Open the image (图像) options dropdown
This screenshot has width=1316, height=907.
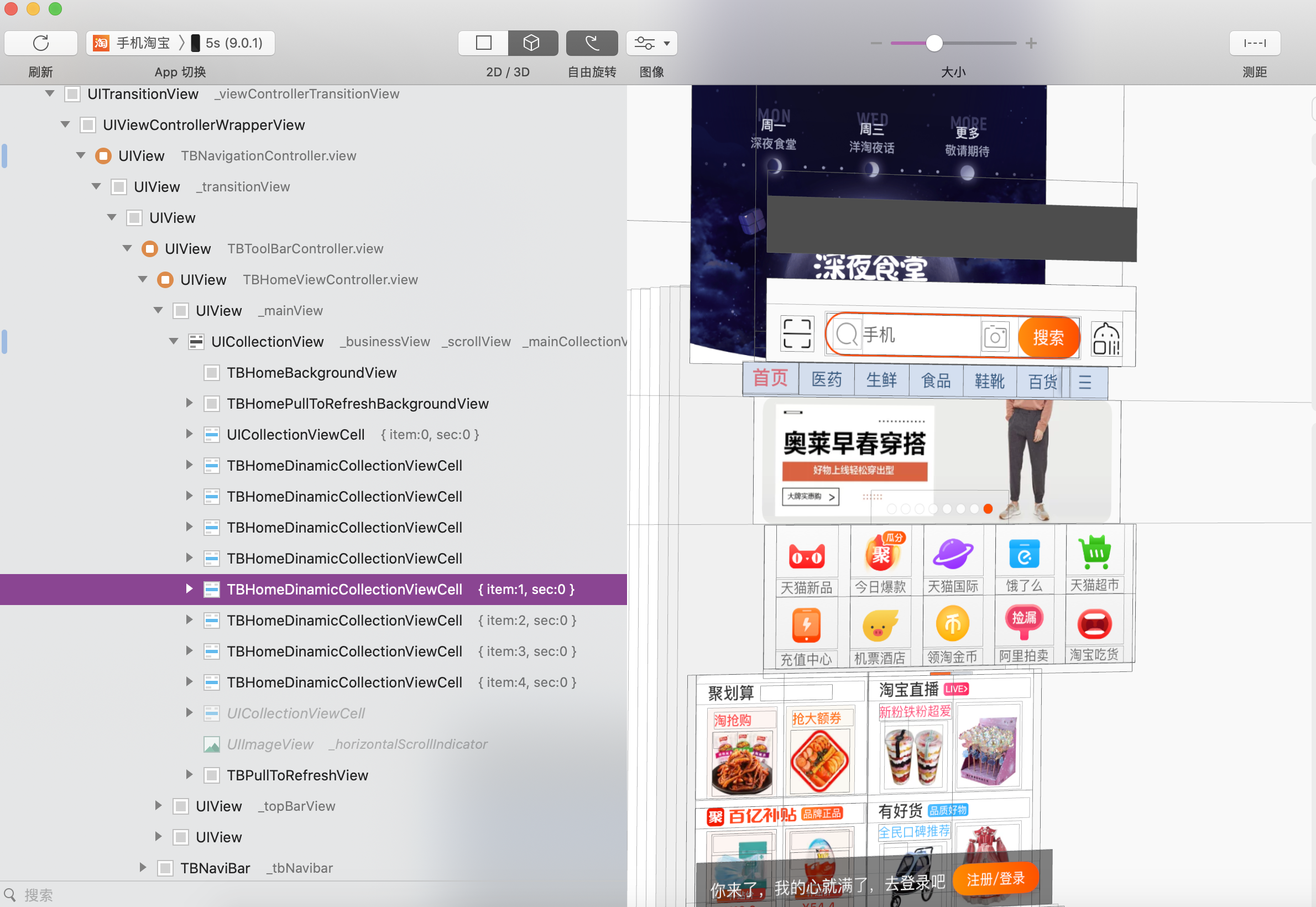[x=651, y=43]
